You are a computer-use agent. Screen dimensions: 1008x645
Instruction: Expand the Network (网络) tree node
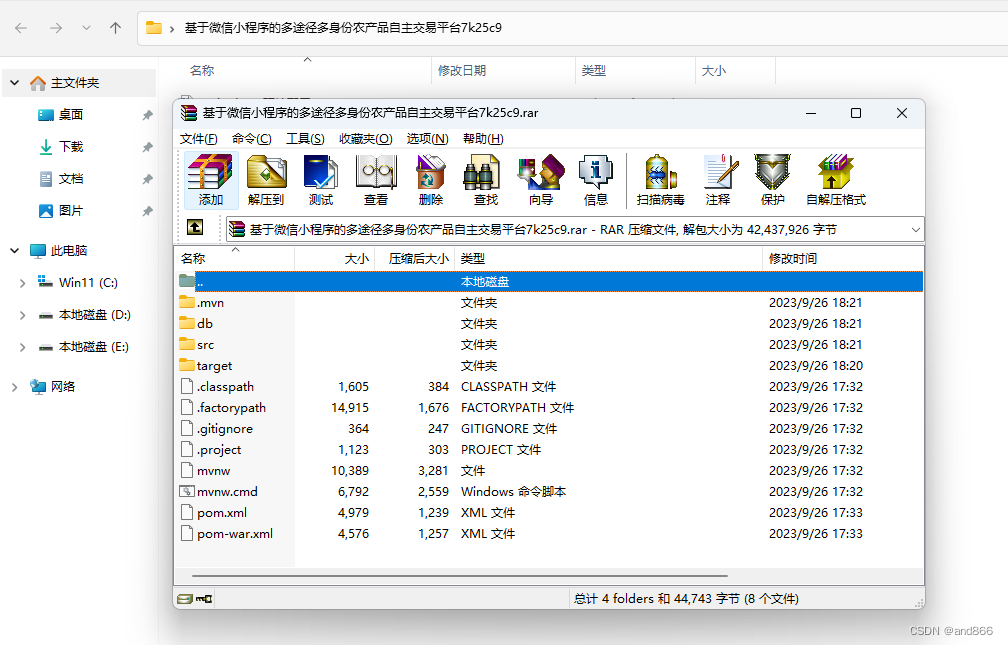[15, 387]
